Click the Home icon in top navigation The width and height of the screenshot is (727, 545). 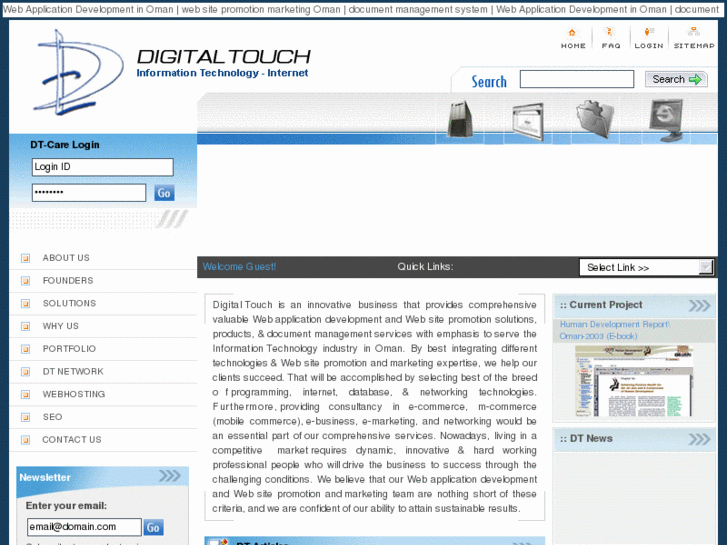pyautogui.click(x=573, y=38)
